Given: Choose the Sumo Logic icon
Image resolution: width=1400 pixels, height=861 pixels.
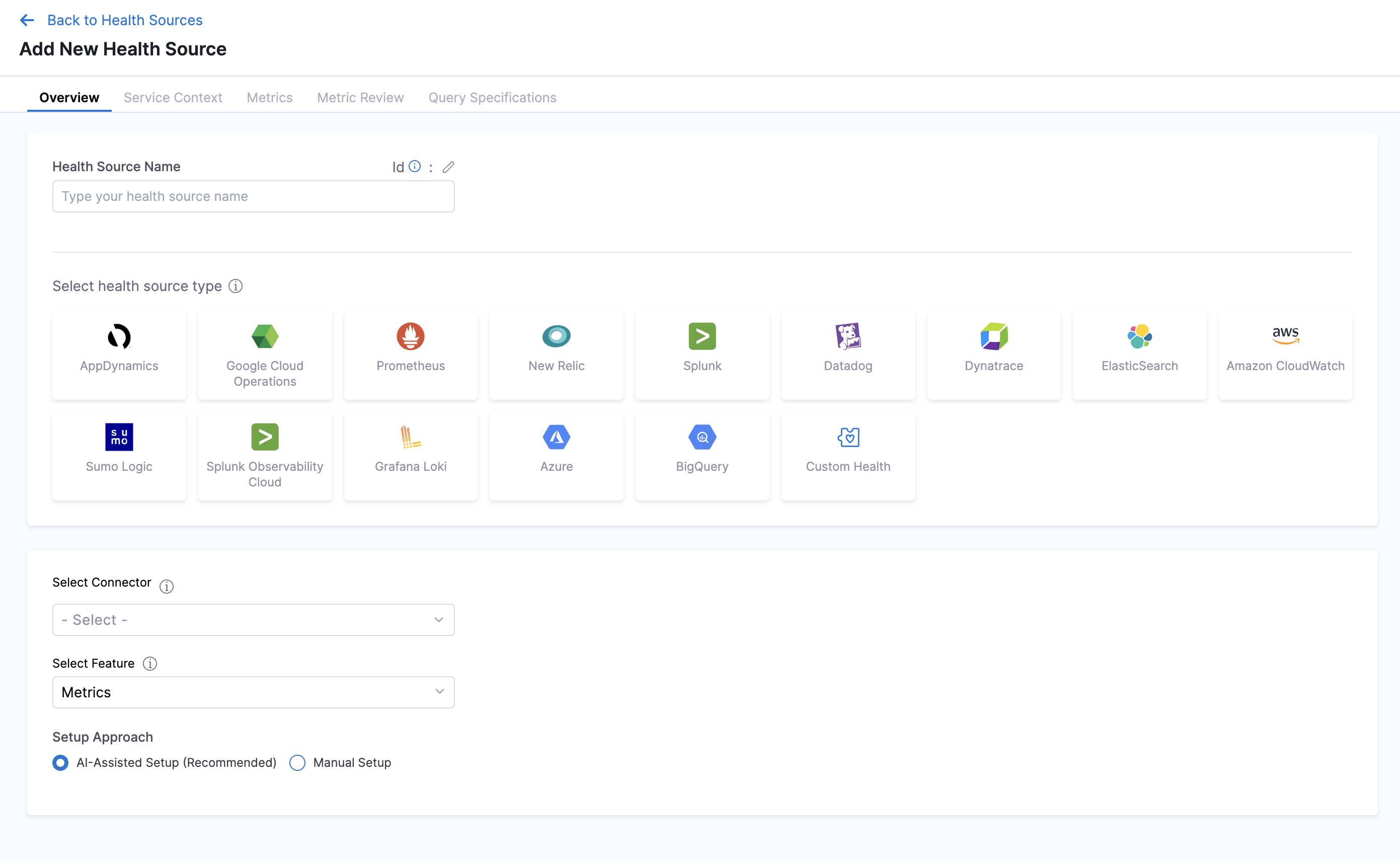Looking at the screenshot, I should [x=119, y=437].
